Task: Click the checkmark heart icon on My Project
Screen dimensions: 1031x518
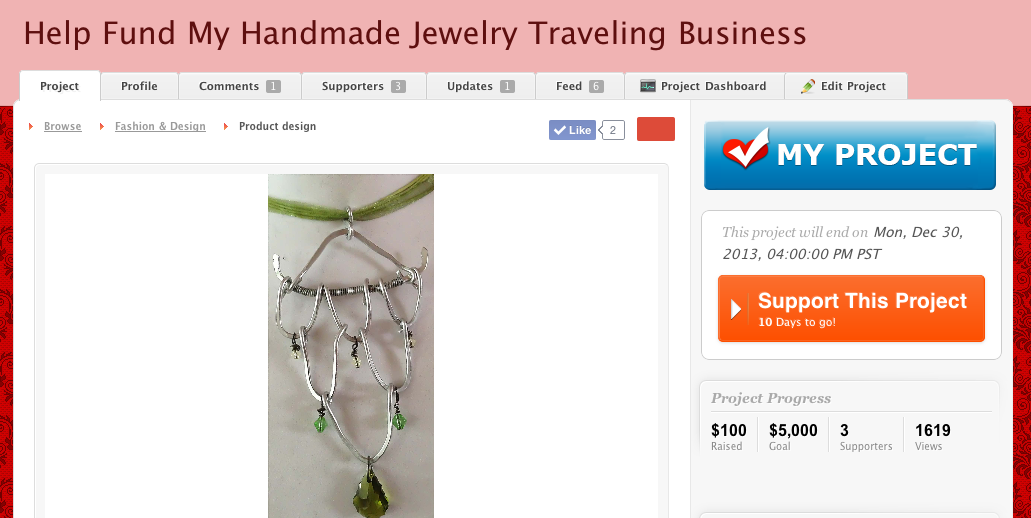Action: pyautogui.click(x=746, y=147)
